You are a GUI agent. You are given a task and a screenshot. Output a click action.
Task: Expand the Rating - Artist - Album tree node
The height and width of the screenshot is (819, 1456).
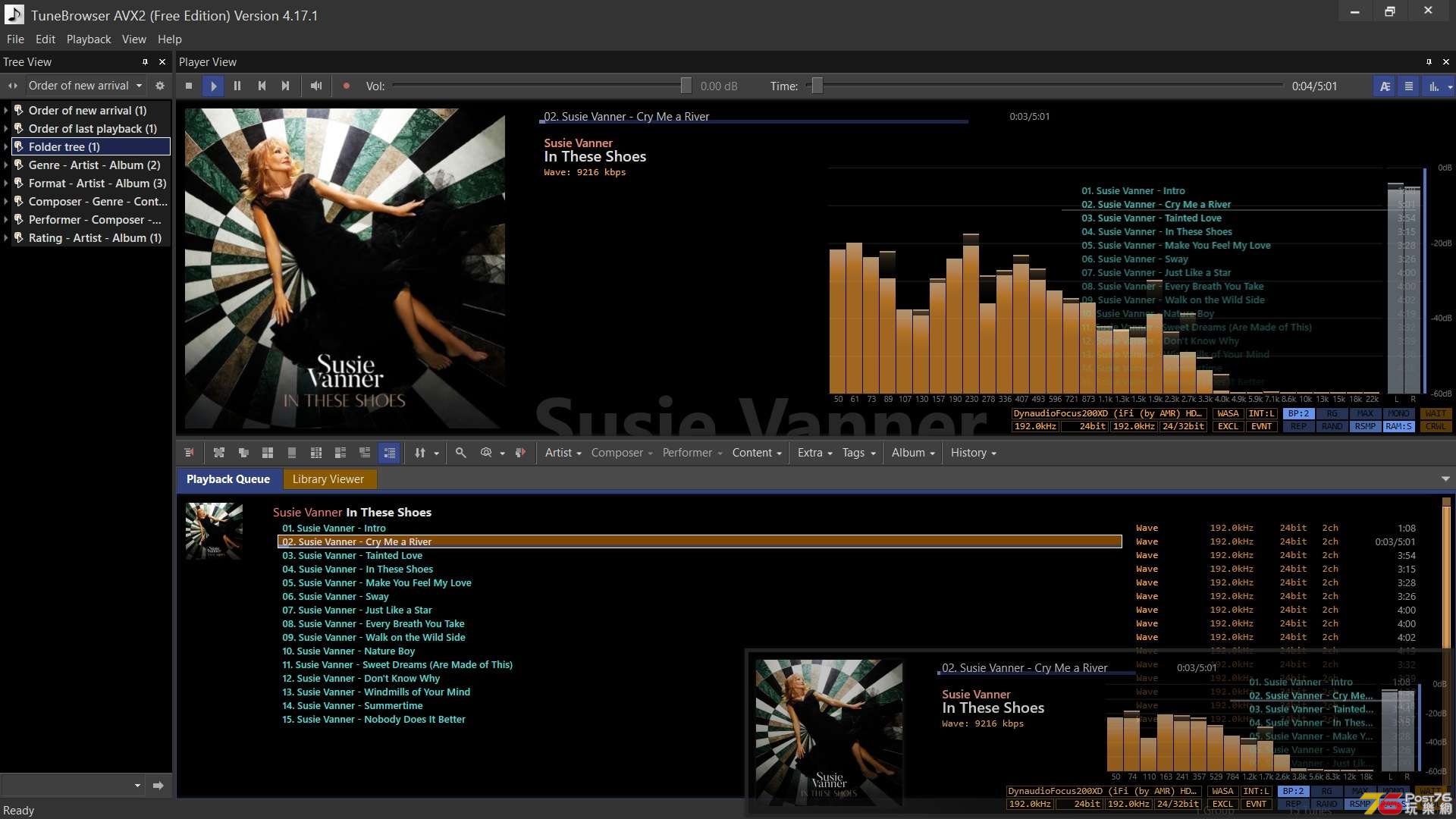[6, 237]
